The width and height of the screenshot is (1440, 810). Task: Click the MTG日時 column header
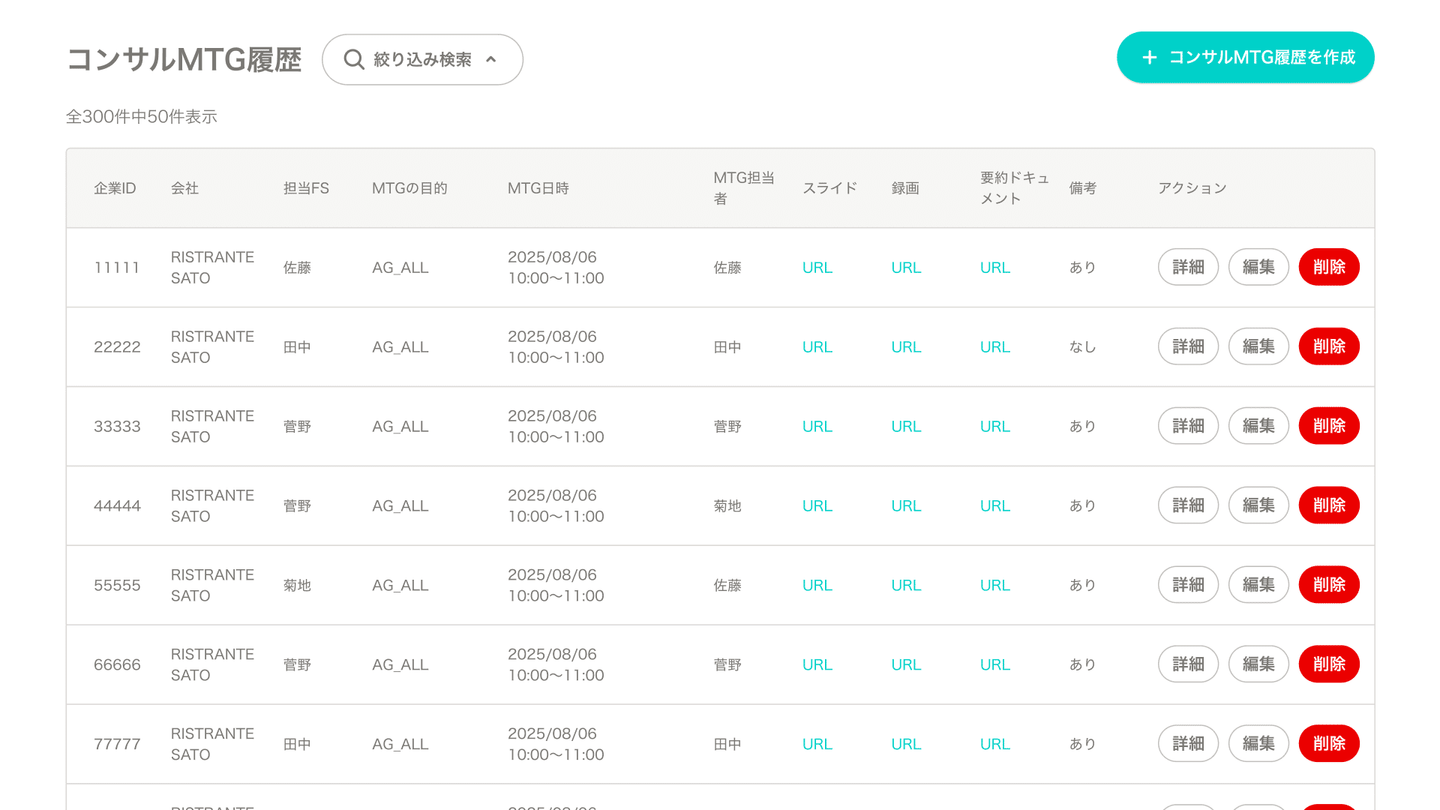pyautogui.click(x=538, y=188)
